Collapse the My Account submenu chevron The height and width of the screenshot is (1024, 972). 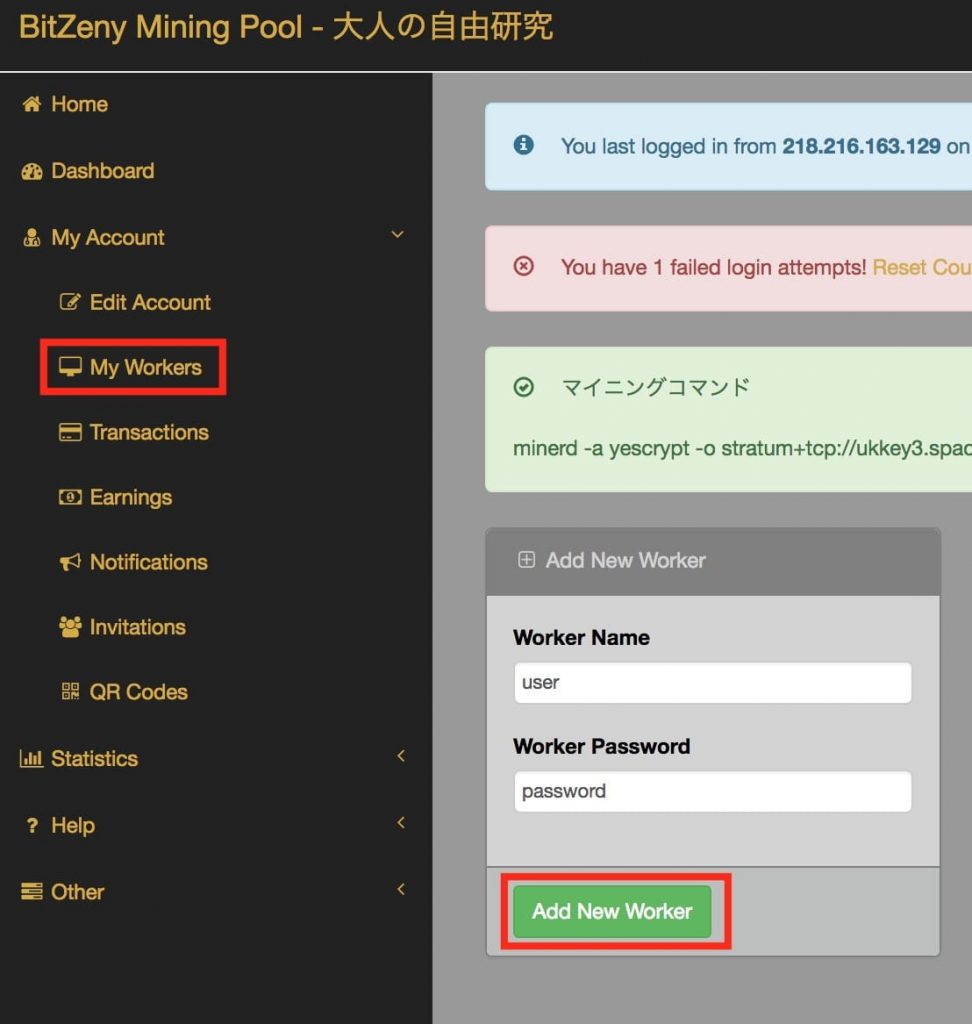pos(397,234)
